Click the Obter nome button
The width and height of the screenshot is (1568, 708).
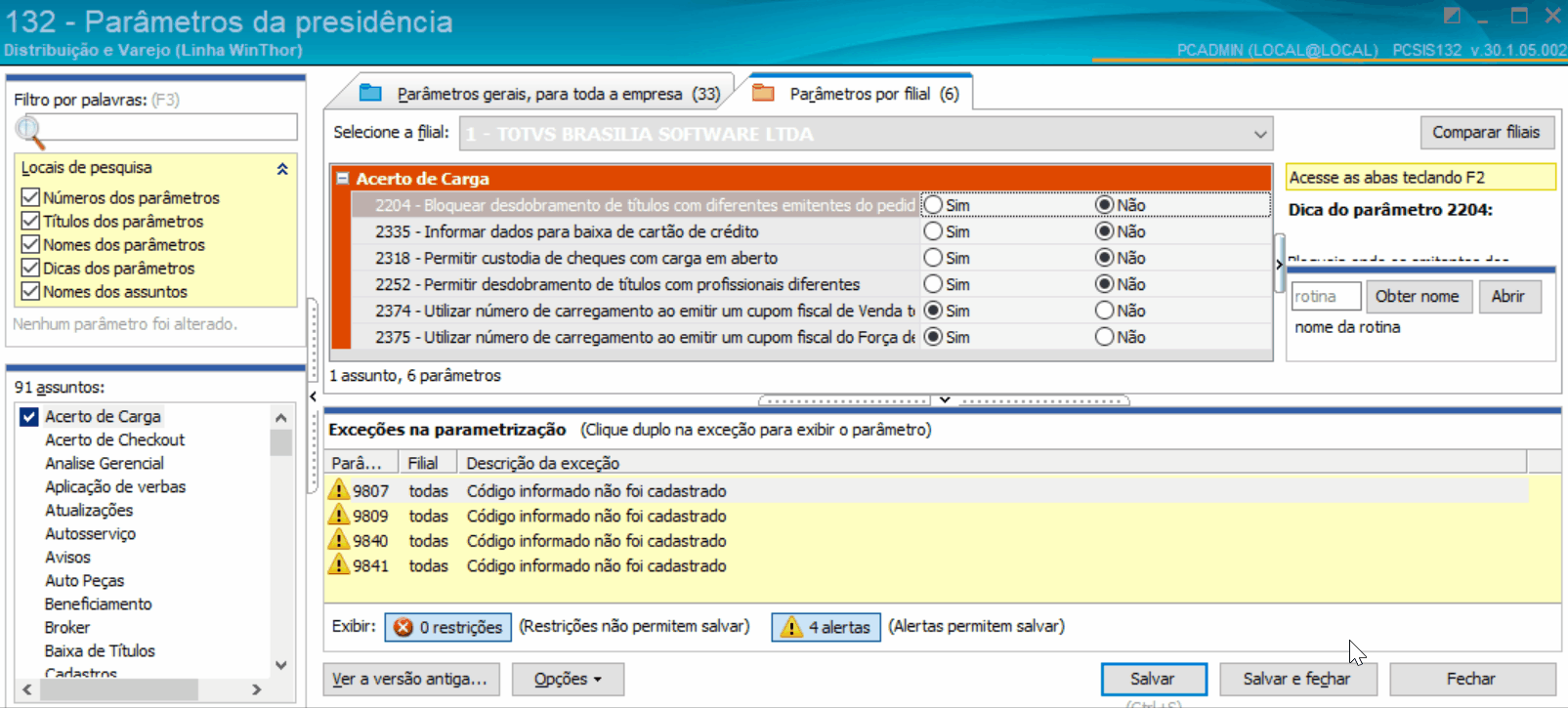click(1417, 296)
